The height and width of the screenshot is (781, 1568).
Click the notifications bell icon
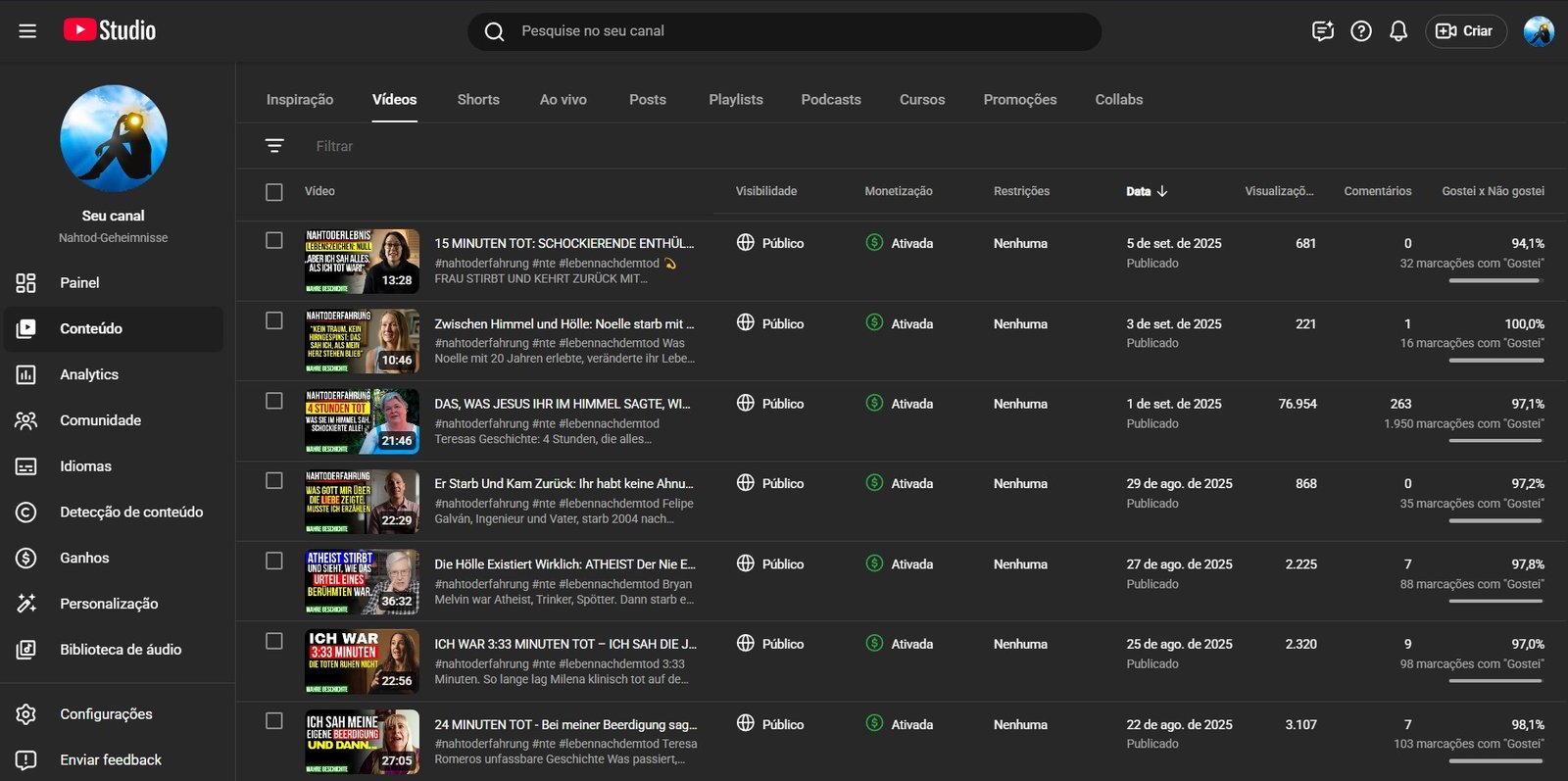[x=1398, y=31]
